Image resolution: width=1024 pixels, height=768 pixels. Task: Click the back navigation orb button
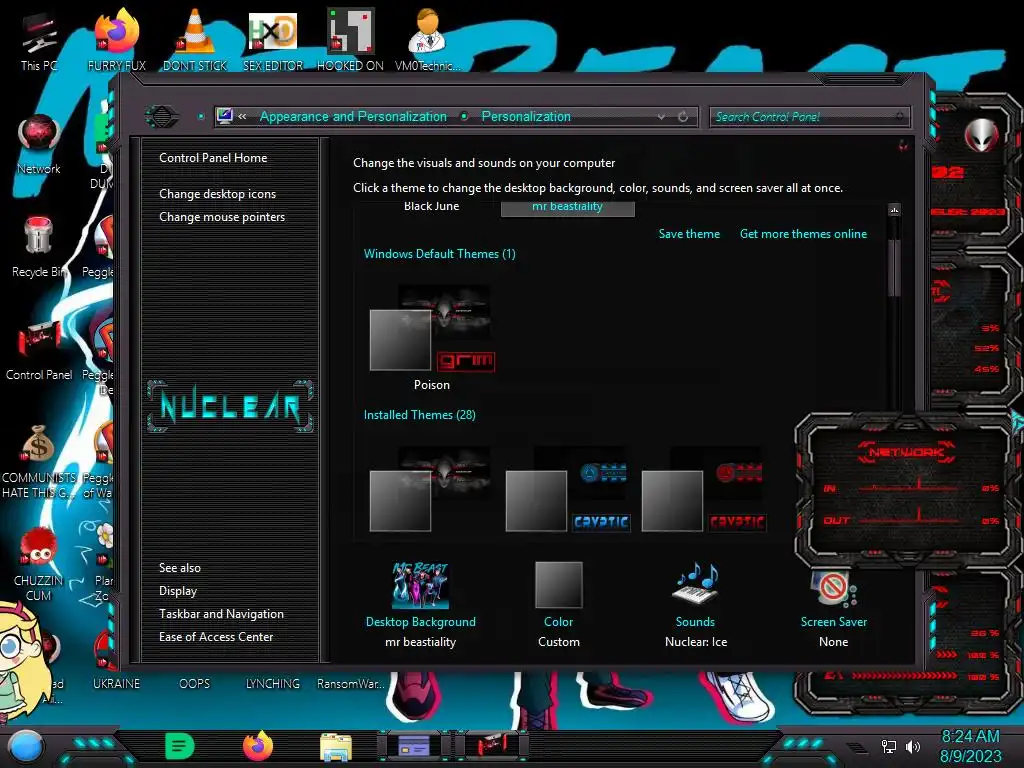pos(162,117)
